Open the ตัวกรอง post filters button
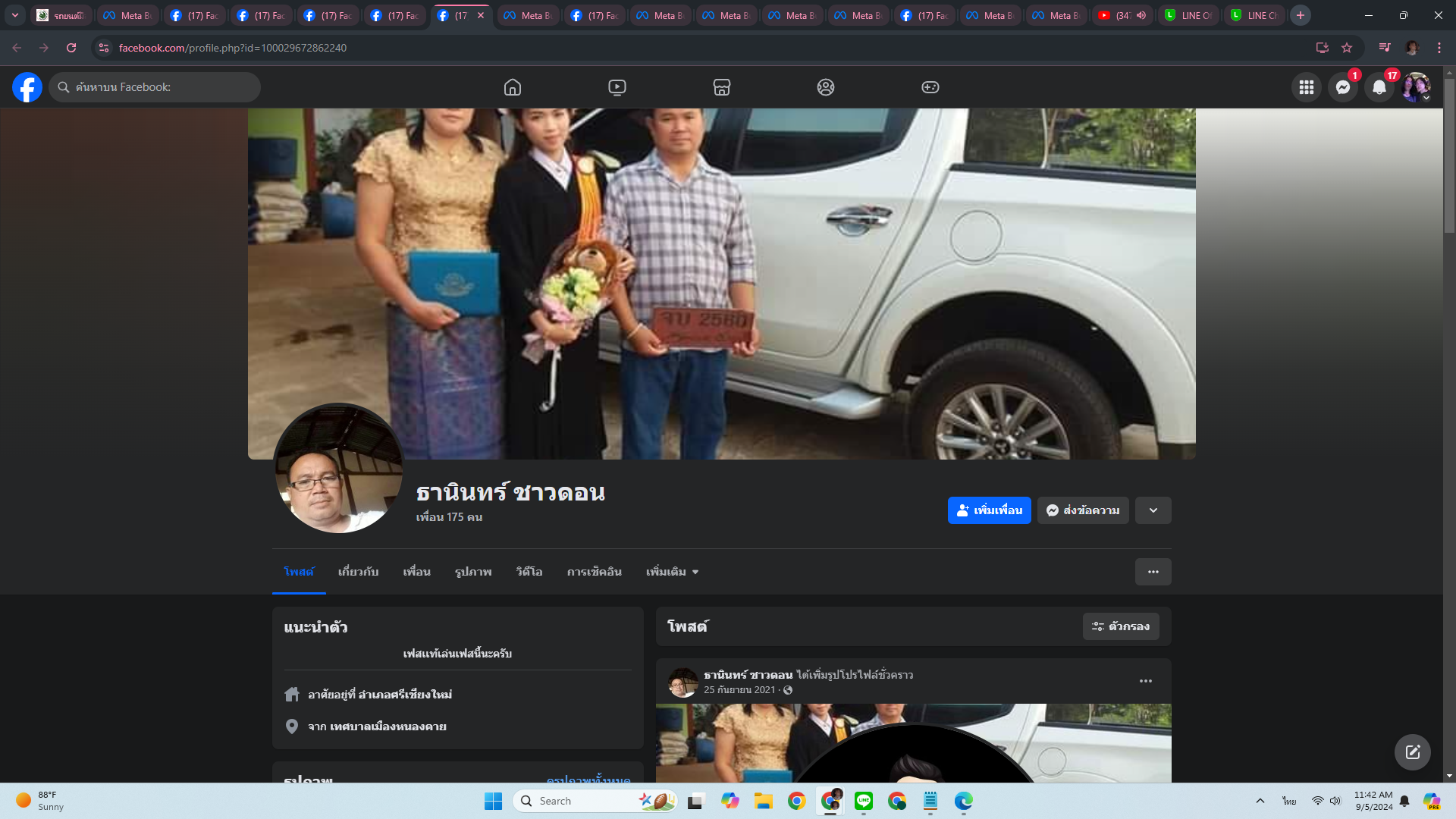 point(1121,626)
